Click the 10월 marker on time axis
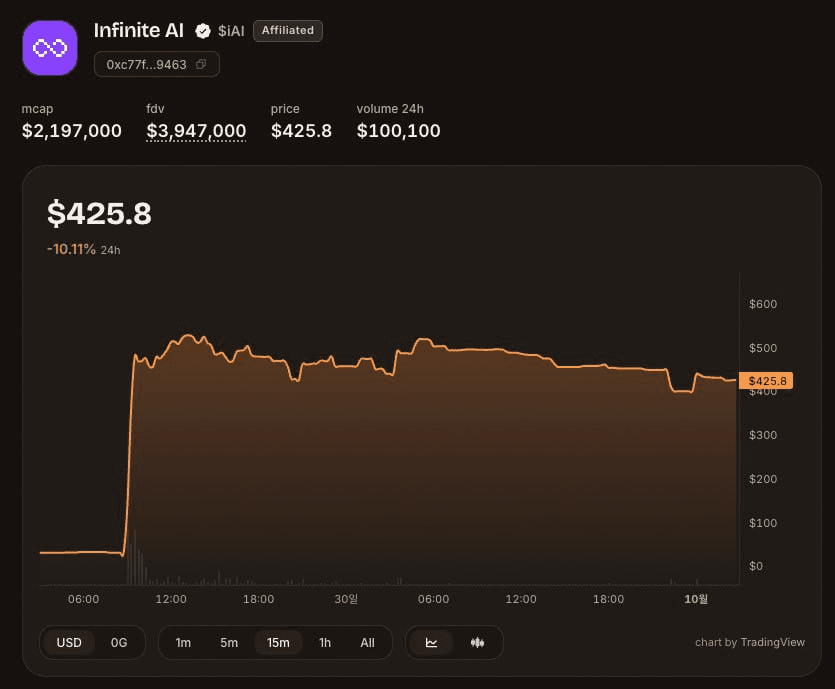Screen dimensions: 835x689 pos(696,599)
